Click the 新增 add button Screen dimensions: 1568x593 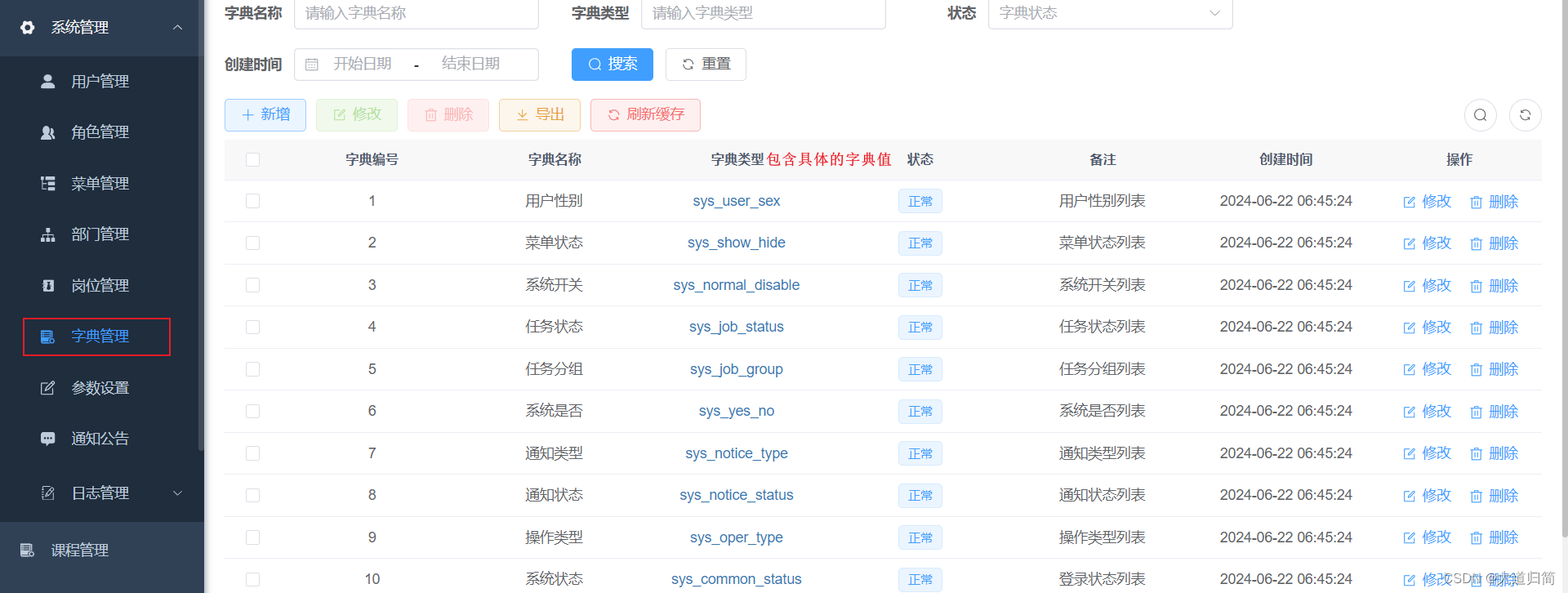pyautogui.click(x=265, y=115)
